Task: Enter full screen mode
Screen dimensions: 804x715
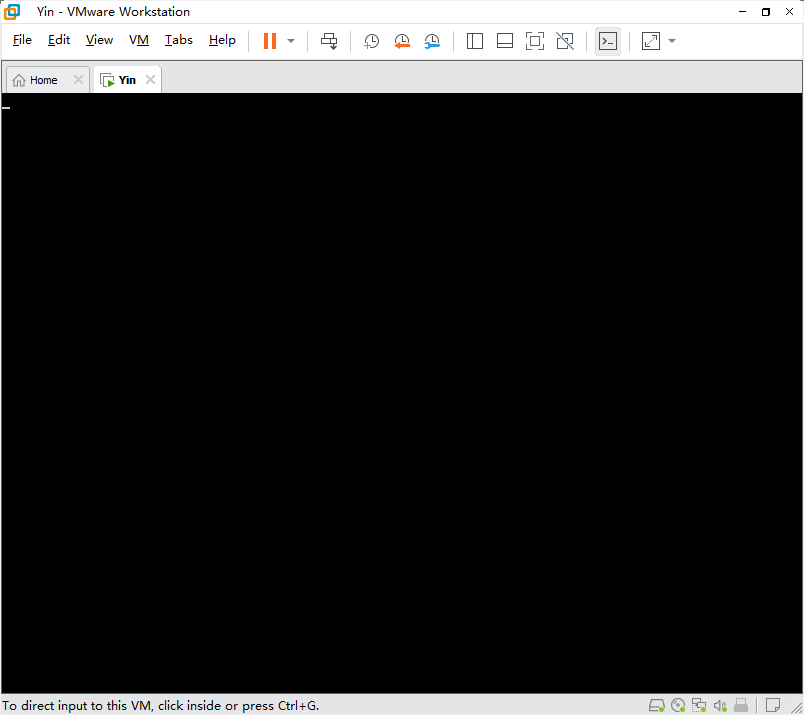Action: (535, 41)
